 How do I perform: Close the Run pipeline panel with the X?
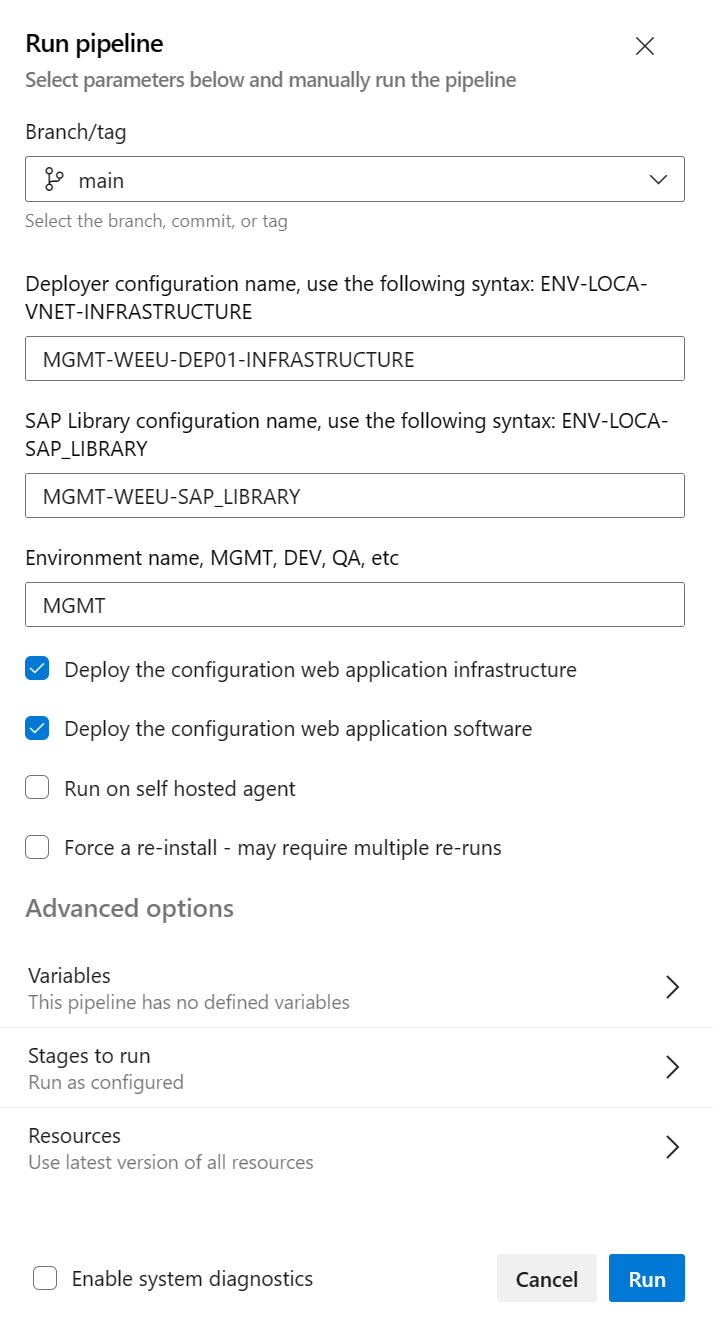point(644,46)
